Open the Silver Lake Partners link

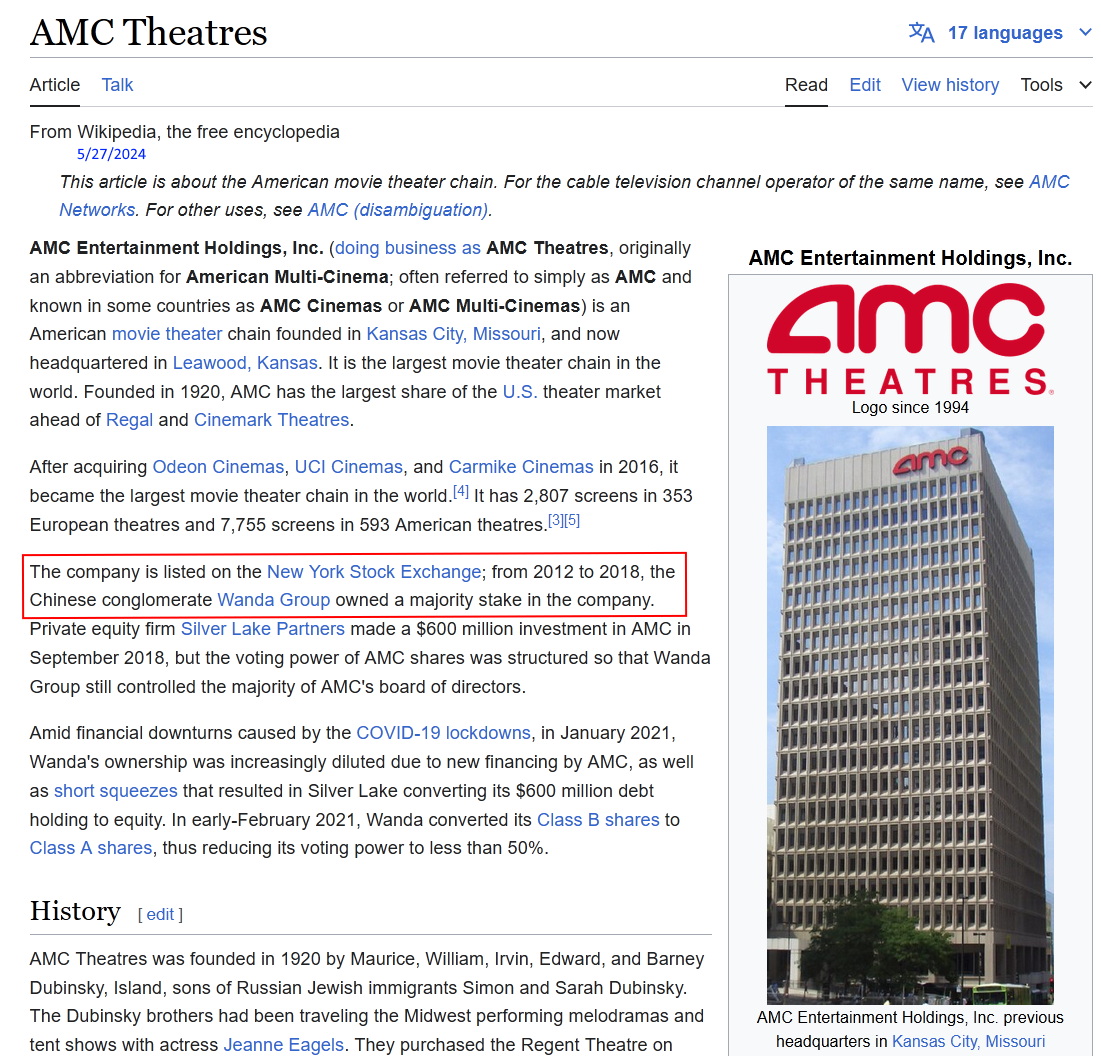pyautogui.click(x=263, y=628)
